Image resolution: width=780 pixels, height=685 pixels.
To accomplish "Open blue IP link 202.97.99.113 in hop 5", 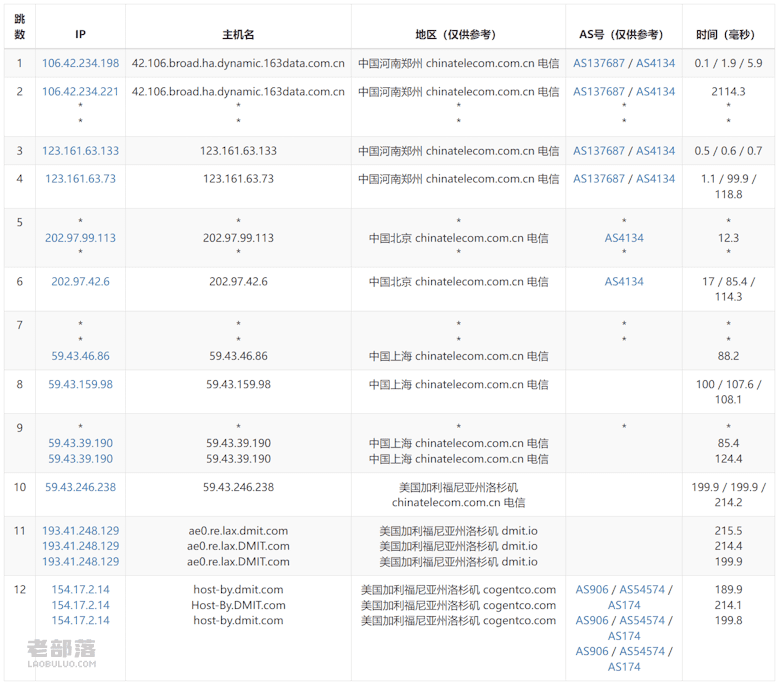I will [x=80, y=238].
